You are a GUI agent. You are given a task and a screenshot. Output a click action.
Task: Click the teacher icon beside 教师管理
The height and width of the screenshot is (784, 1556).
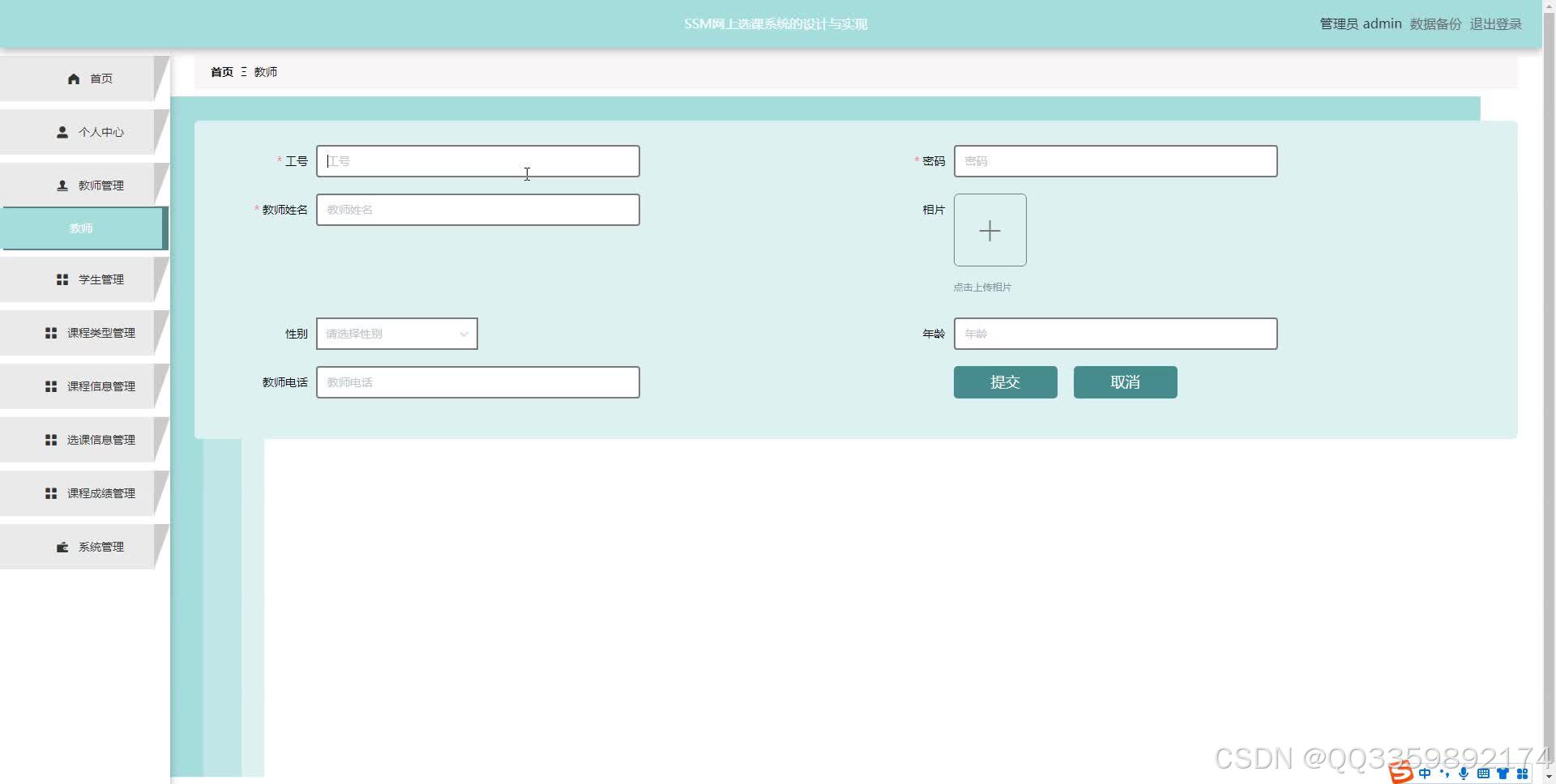[x=62, y=185]
